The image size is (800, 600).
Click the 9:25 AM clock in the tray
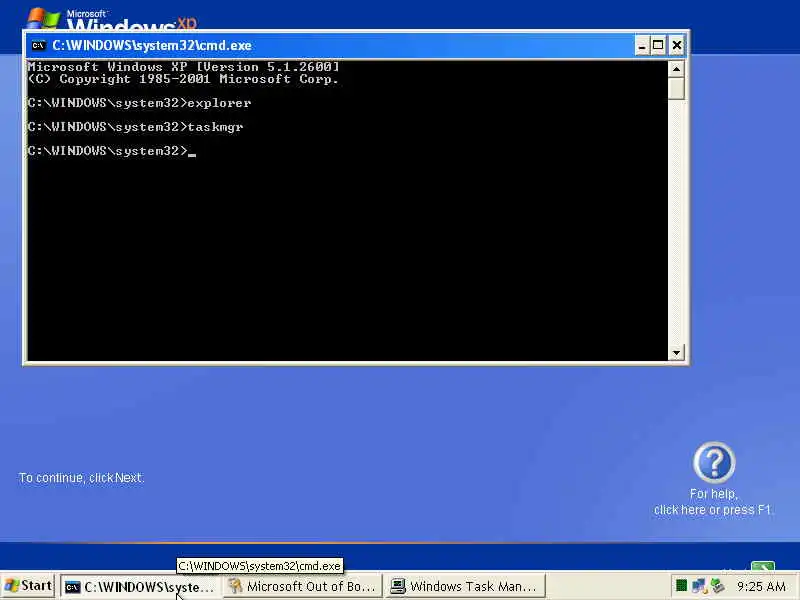[761, 586]
